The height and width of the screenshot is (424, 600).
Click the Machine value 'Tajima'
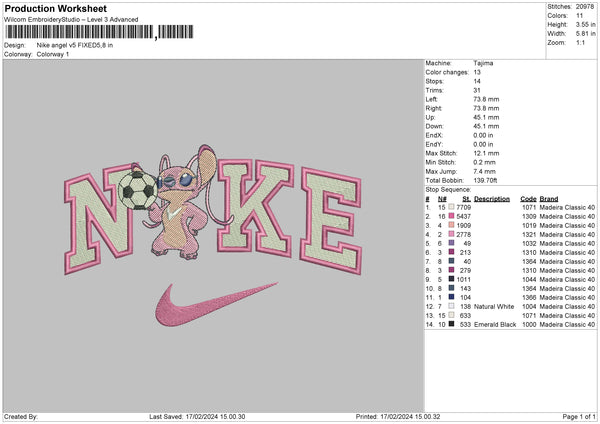point(483,63)
